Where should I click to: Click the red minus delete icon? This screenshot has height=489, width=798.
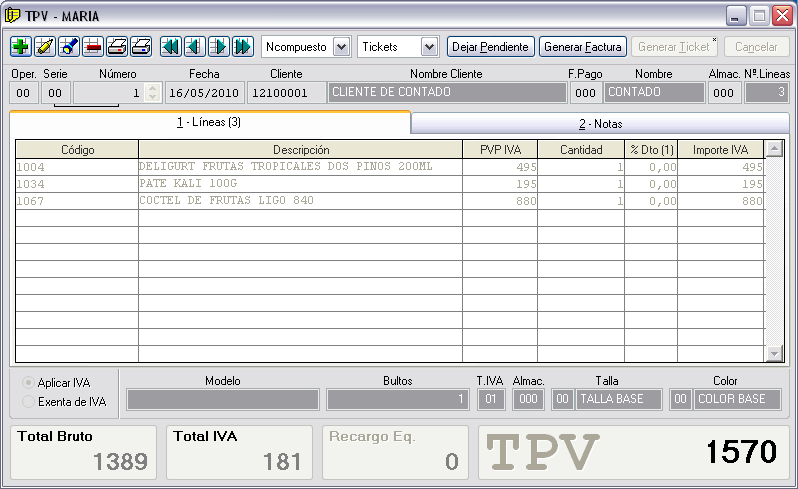coord(92,47)
